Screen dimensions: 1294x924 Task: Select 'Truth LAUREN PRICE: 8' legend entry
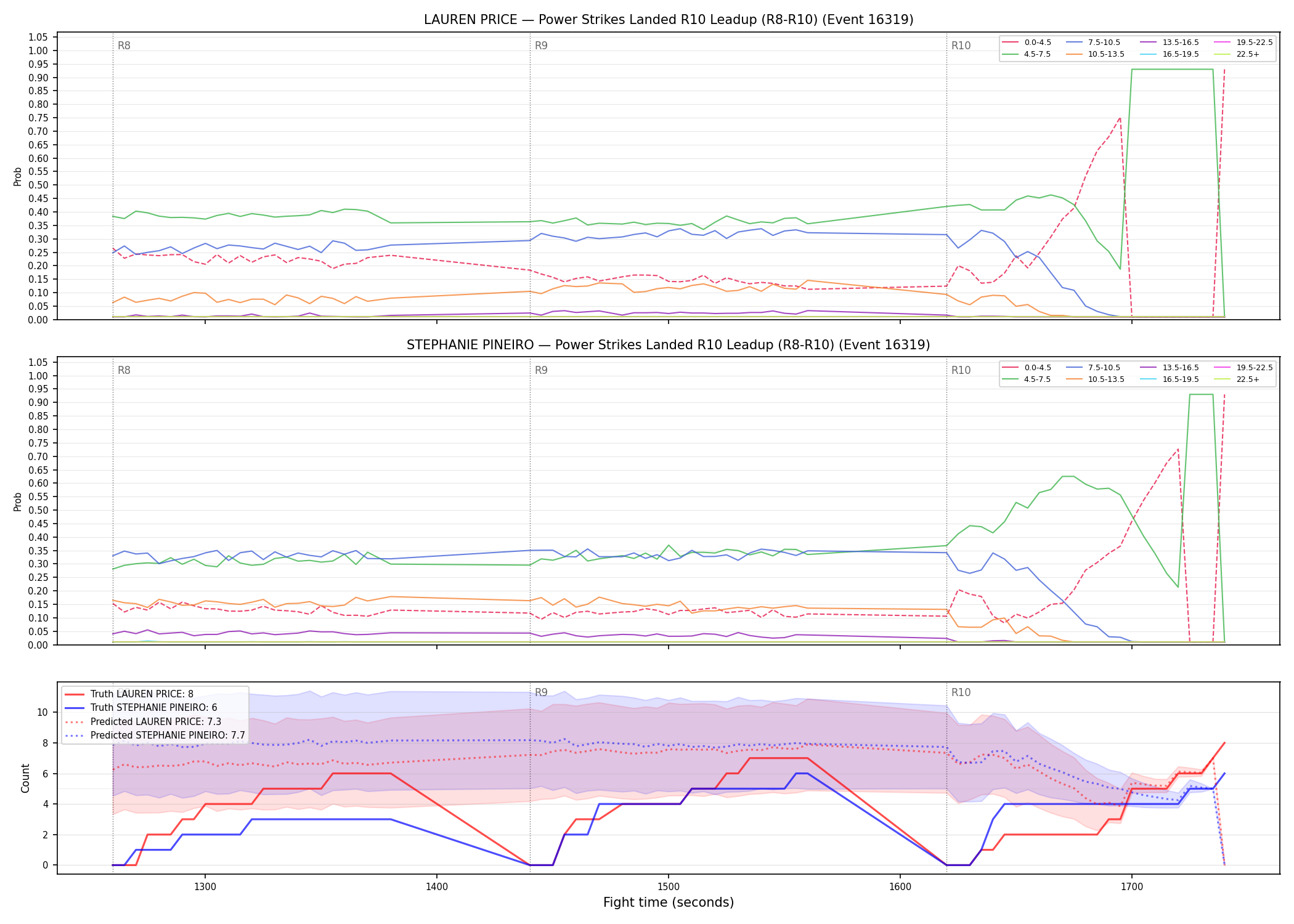click(x=129, y=694)
